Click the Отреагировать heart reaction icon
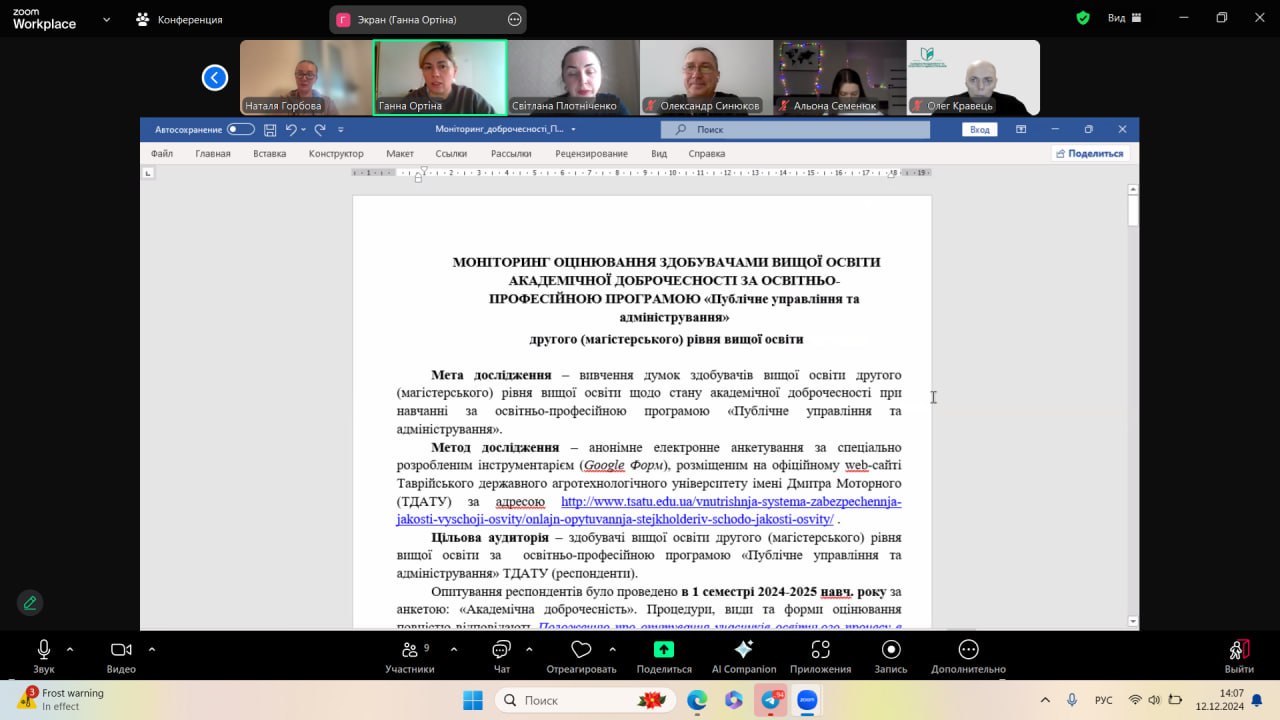Screen dimensions: 1280x720 click(581, 650)
